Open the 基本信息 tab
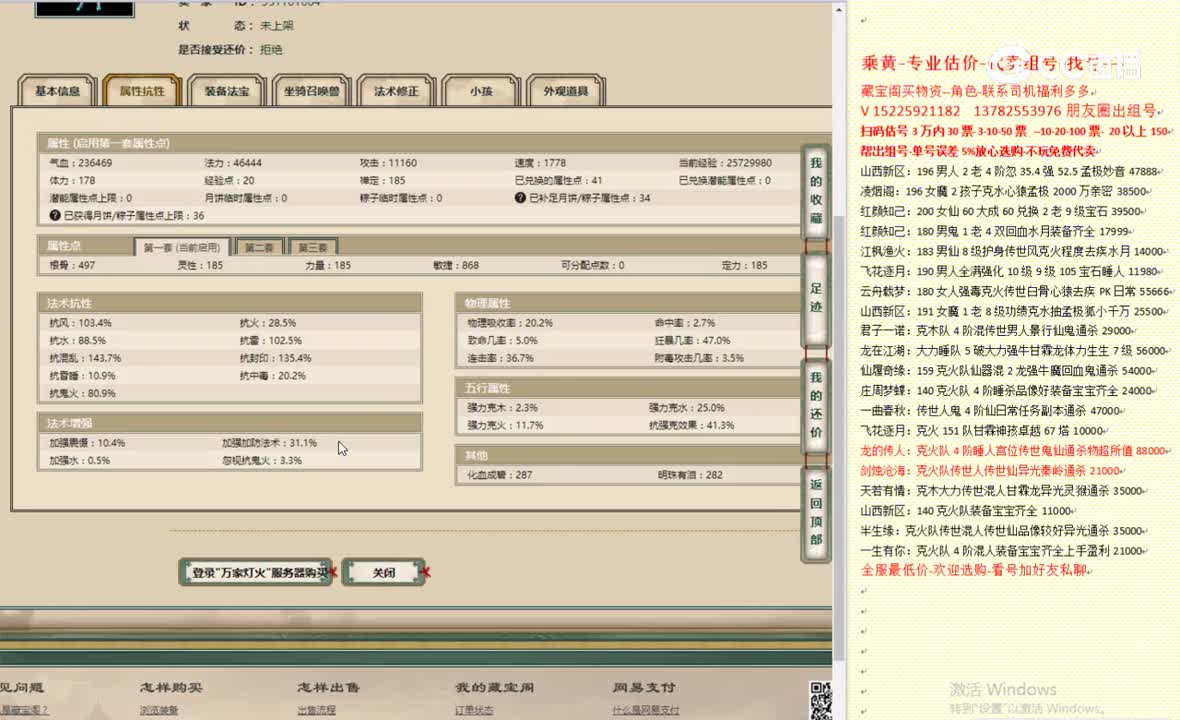Viewport: 1180px width, 720px height. click(x=57, y=91)
